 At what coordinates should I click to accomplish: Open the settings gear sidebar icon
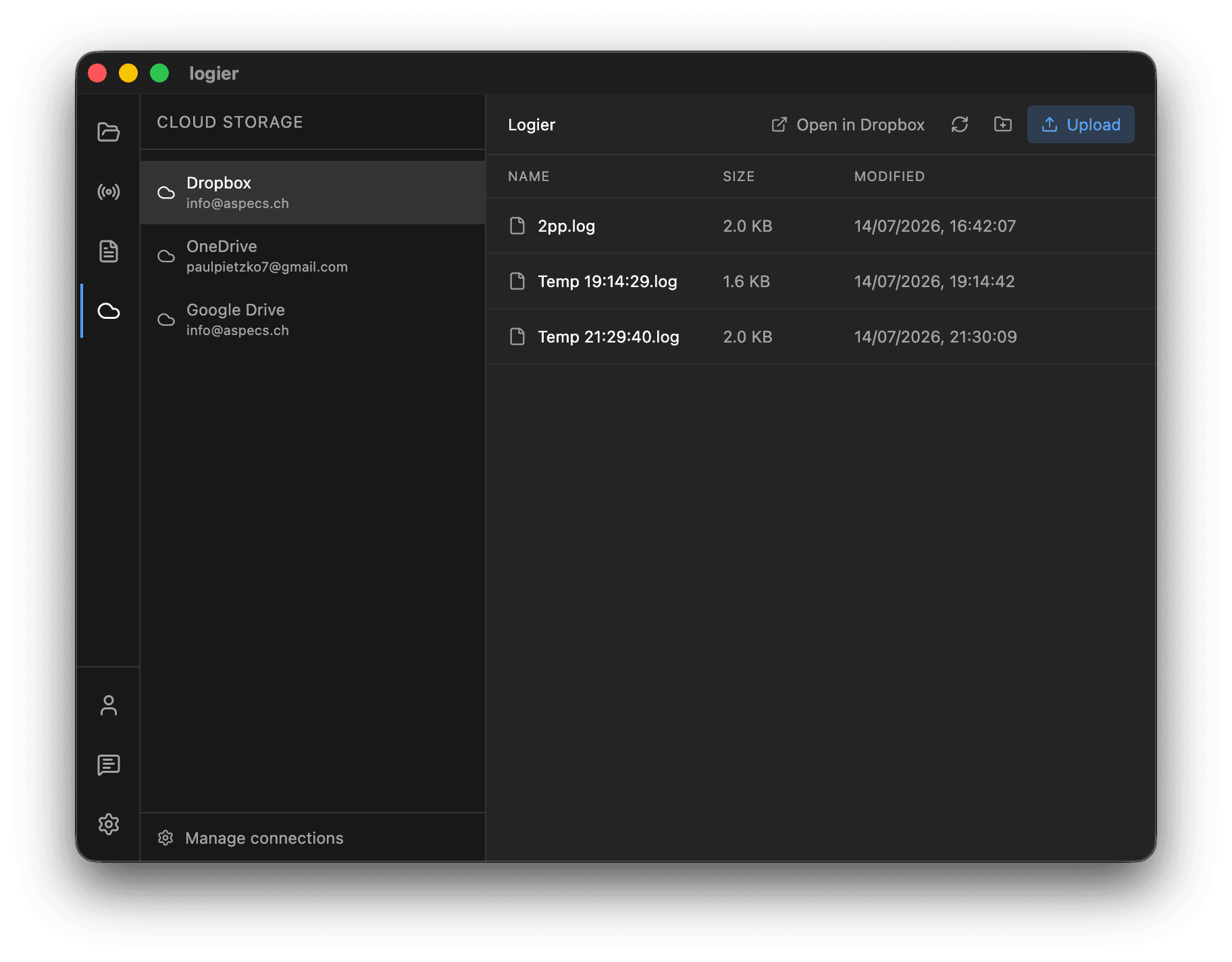pyautogui.click(x=108, y=824)
